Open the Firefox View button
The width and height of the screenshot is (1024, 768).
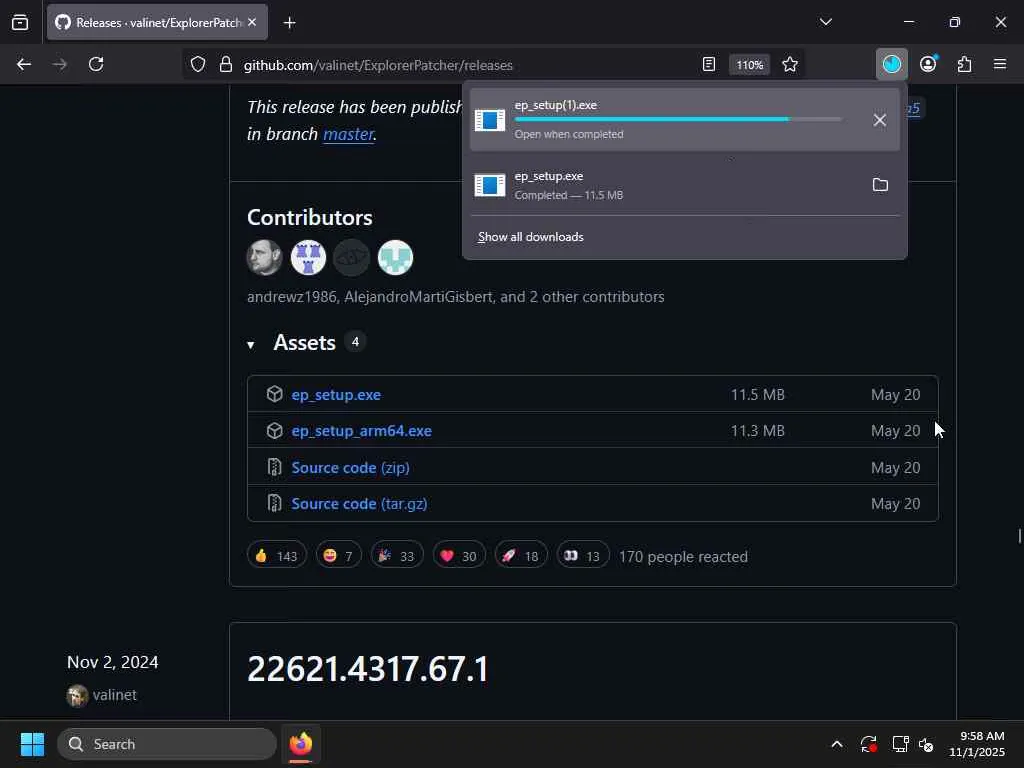pyautogui.click(x=20, y=23)
